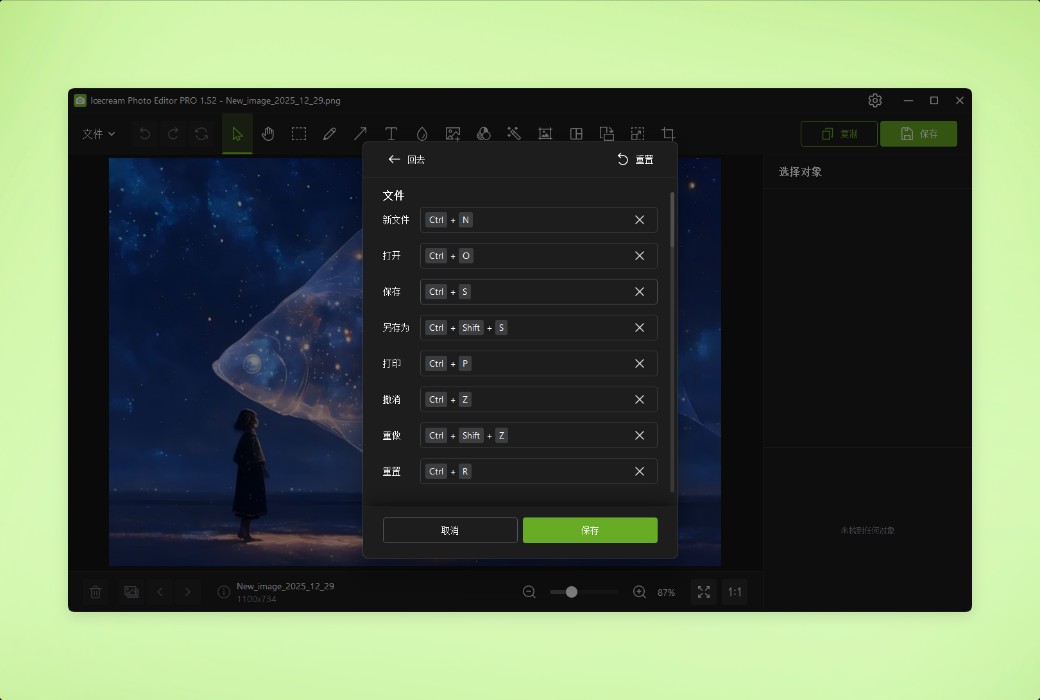Clear the Ctrl+N shortcut with its X
1040x700 pixels.
(x=640, y=220)
